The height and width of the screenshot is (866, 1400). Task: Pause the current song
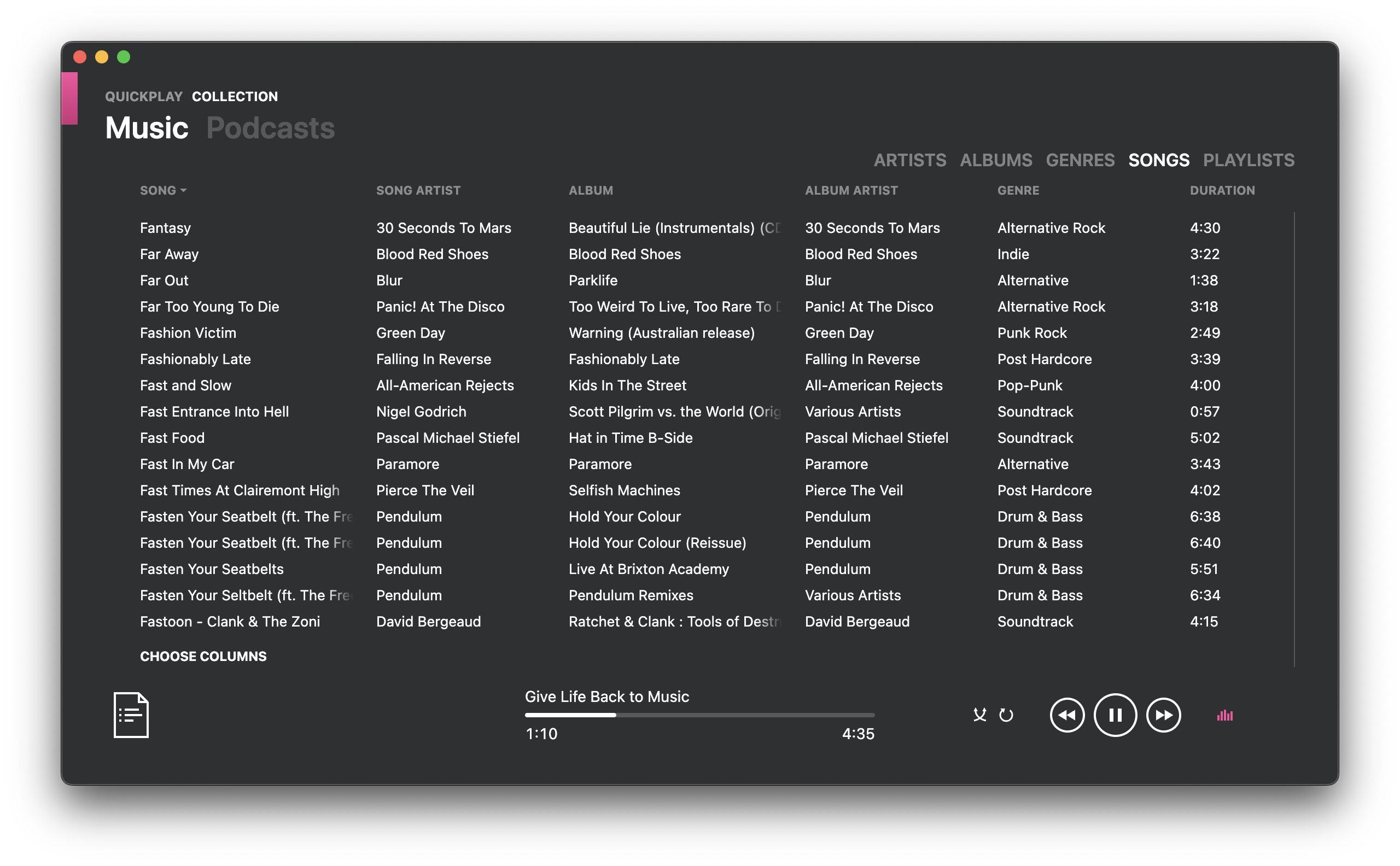pos(1115,715)
